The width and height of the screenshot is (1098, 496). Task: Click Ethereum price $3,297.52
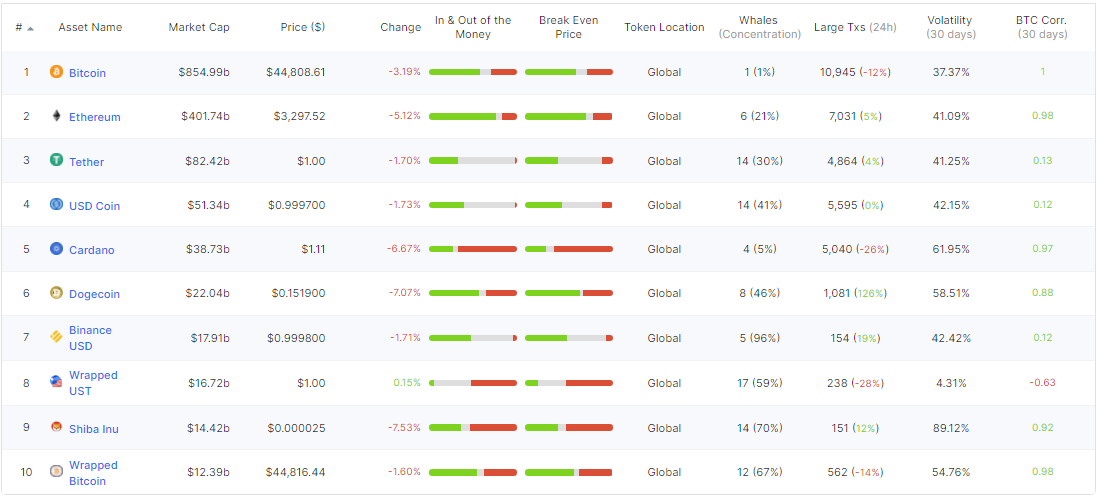[299, 116]
